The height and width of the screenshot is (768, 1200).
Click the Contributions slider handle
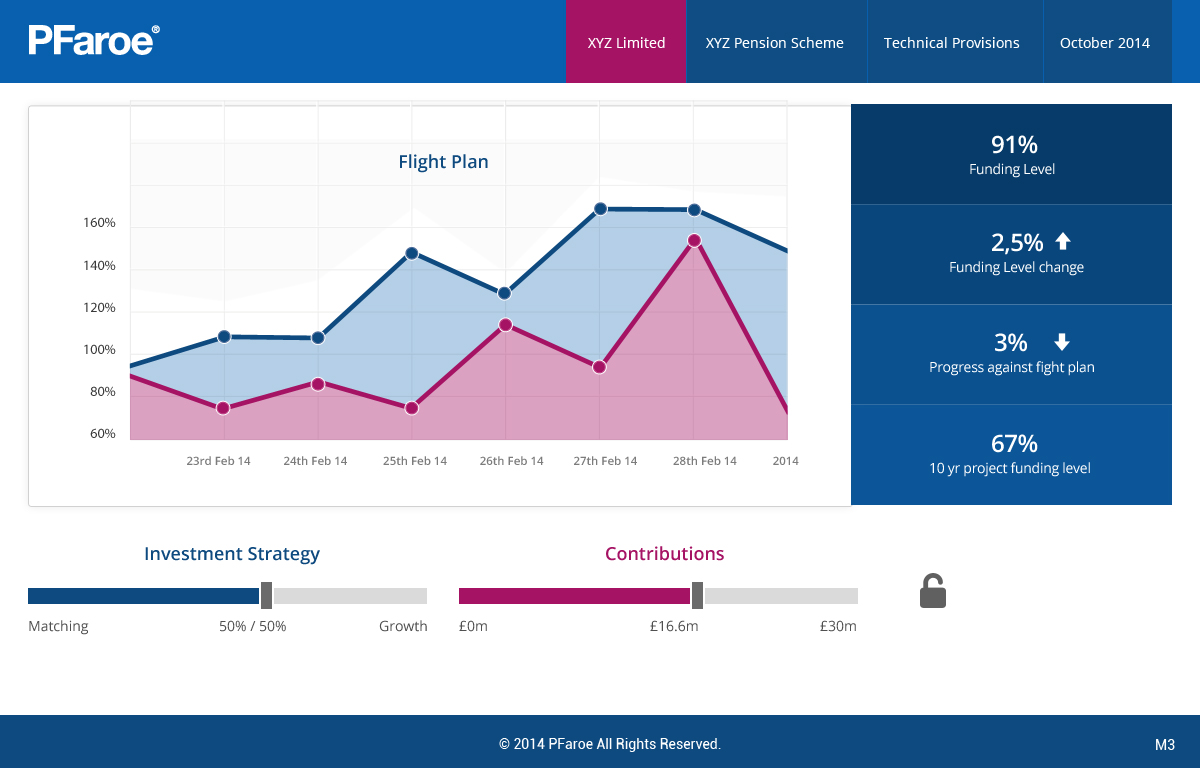tap(697, 595)
